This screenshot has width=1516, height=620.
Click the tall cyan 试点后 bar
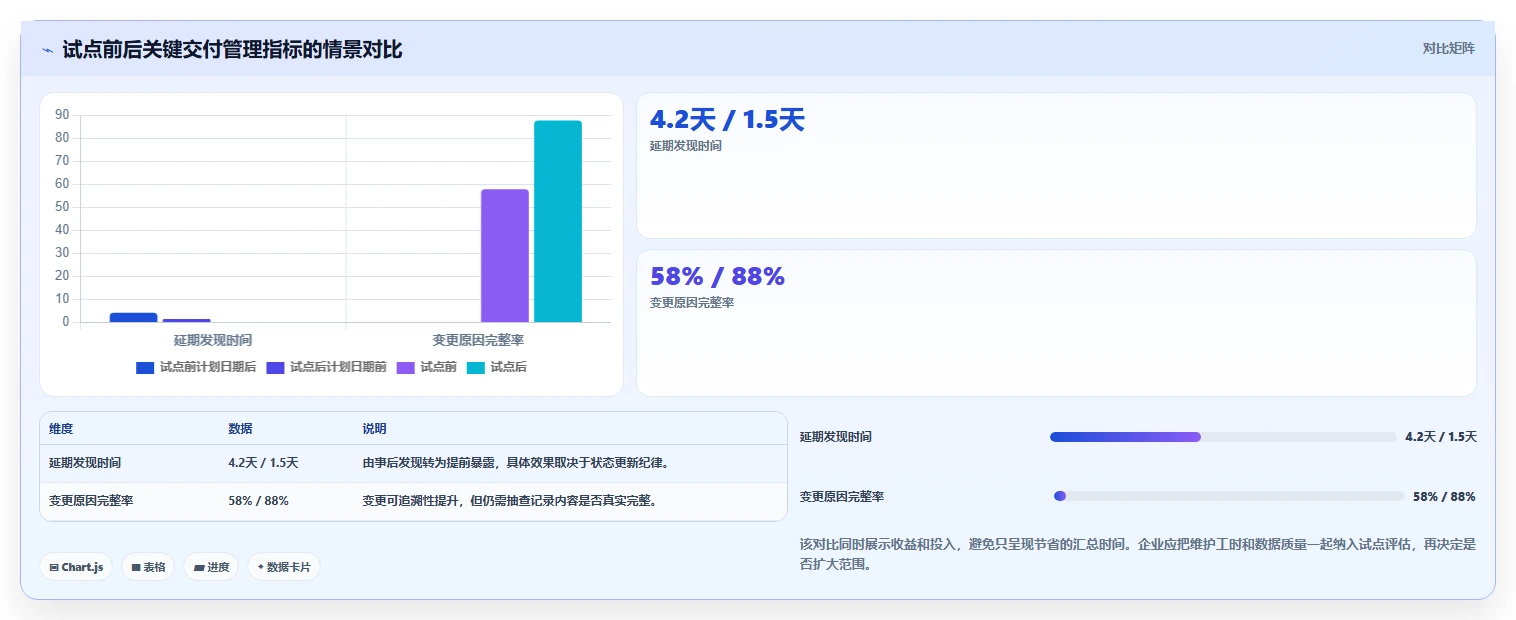557,221
